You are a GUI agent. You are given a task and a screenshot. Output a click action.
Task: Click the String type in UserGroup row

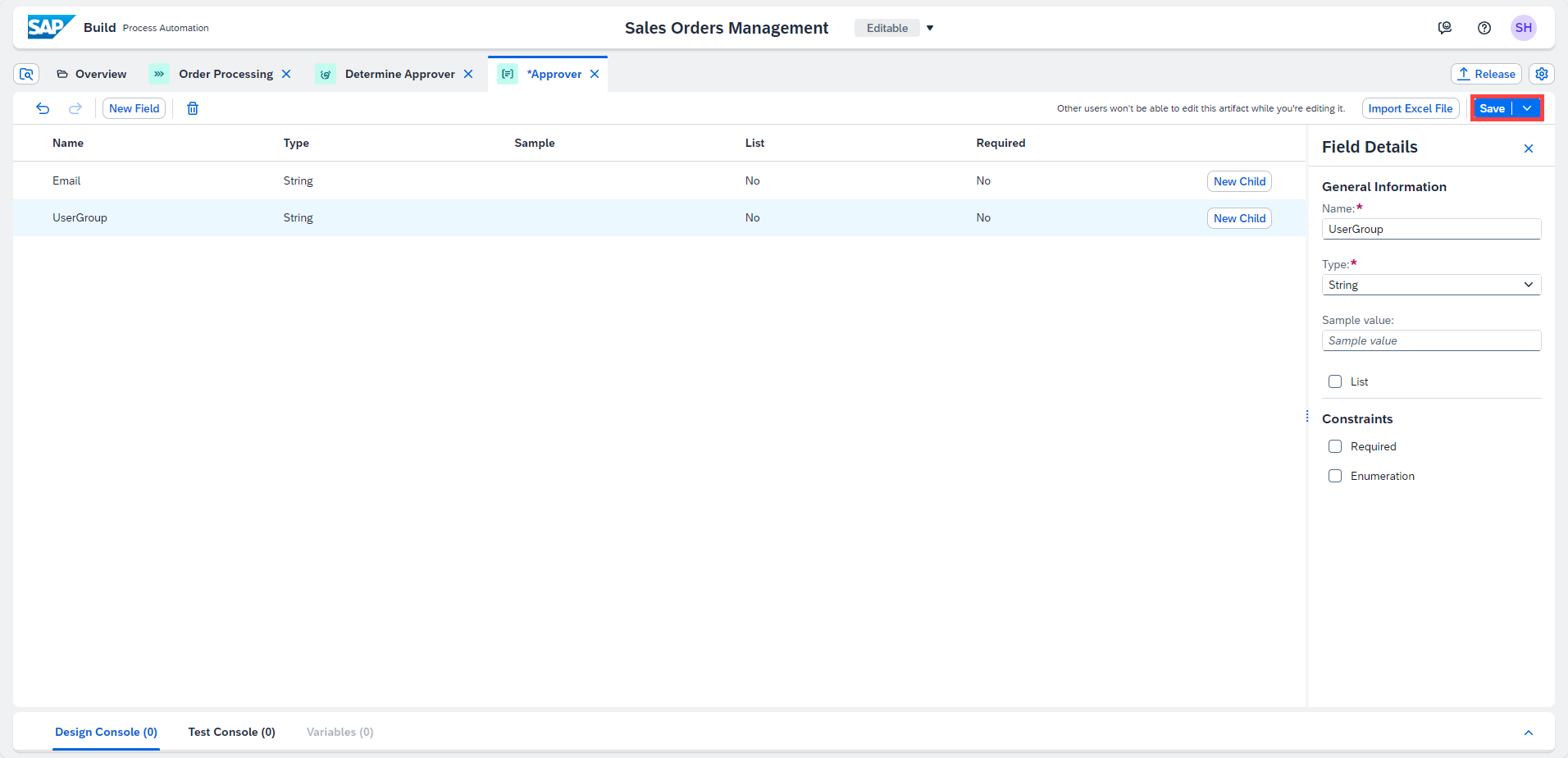(298, 217)
